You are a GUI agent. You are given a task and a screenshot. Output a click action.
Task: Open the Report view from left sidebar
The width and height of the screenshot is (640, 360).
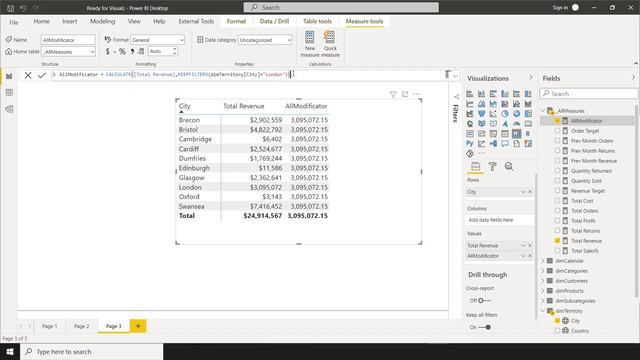coord(9,76)
